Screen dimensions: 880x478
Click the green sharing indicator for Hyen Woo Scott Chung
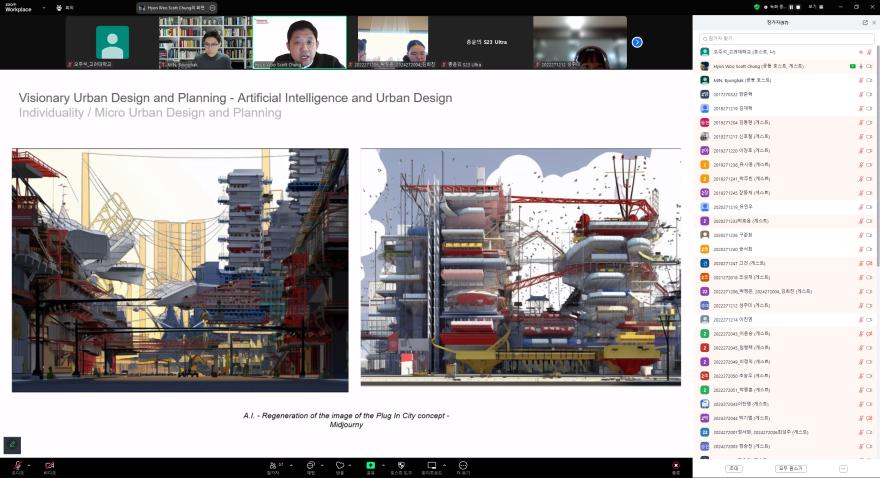[852, 66]
